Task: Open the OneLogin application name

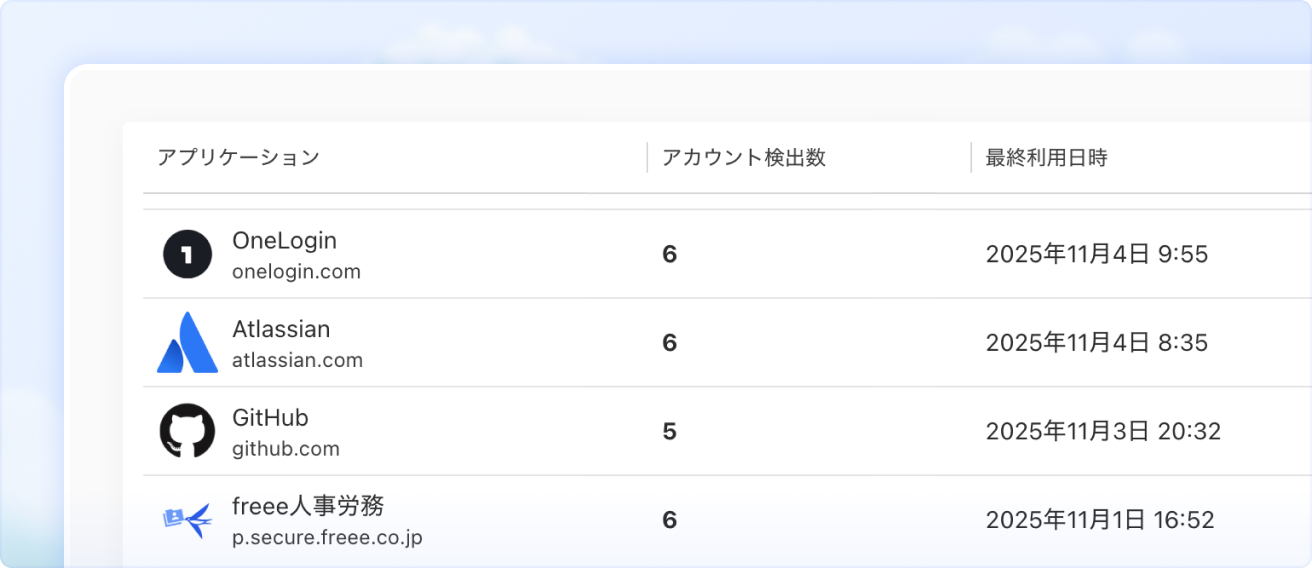Action: 284,241
